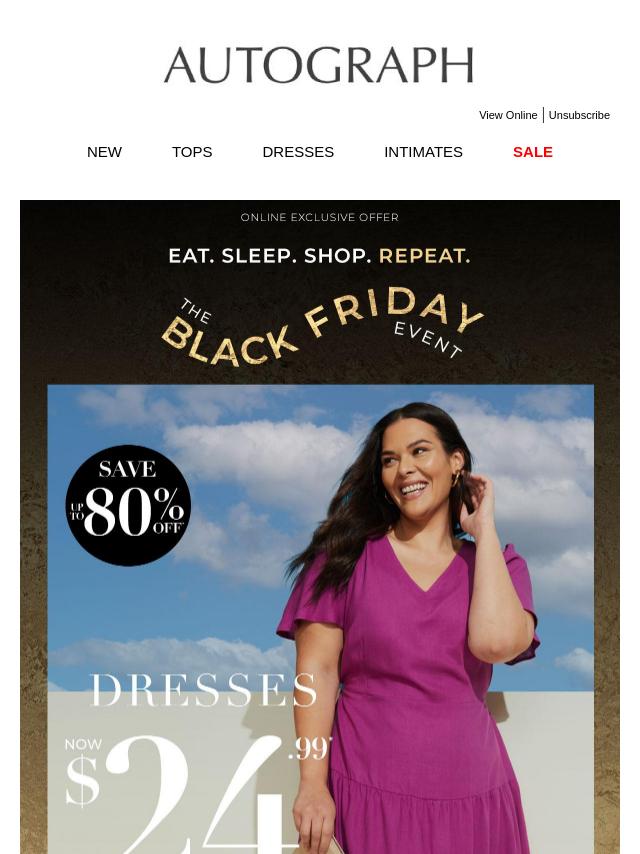The image size is (640, 854).
Task: Go to the DRESSES category
Action: click(x=298, y=152)
